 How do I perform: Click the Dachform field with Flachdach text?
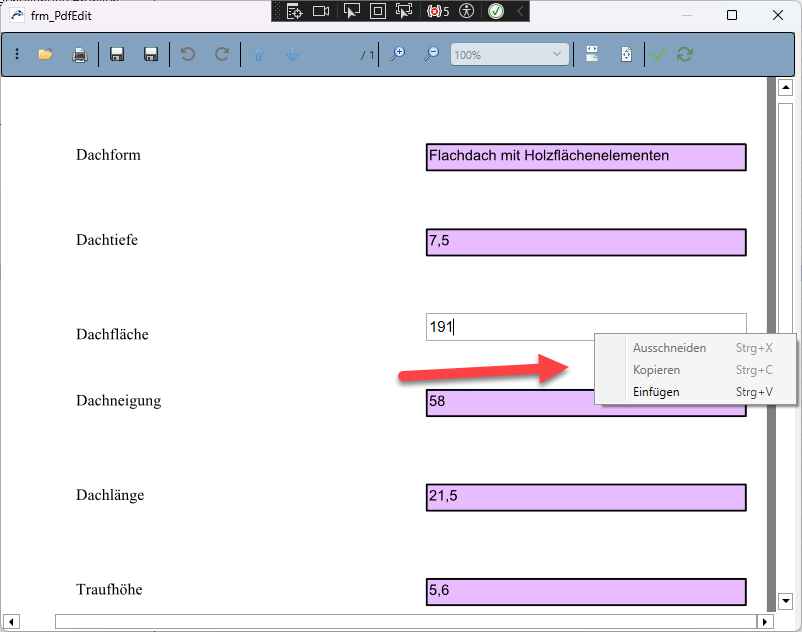click(586, 157)
